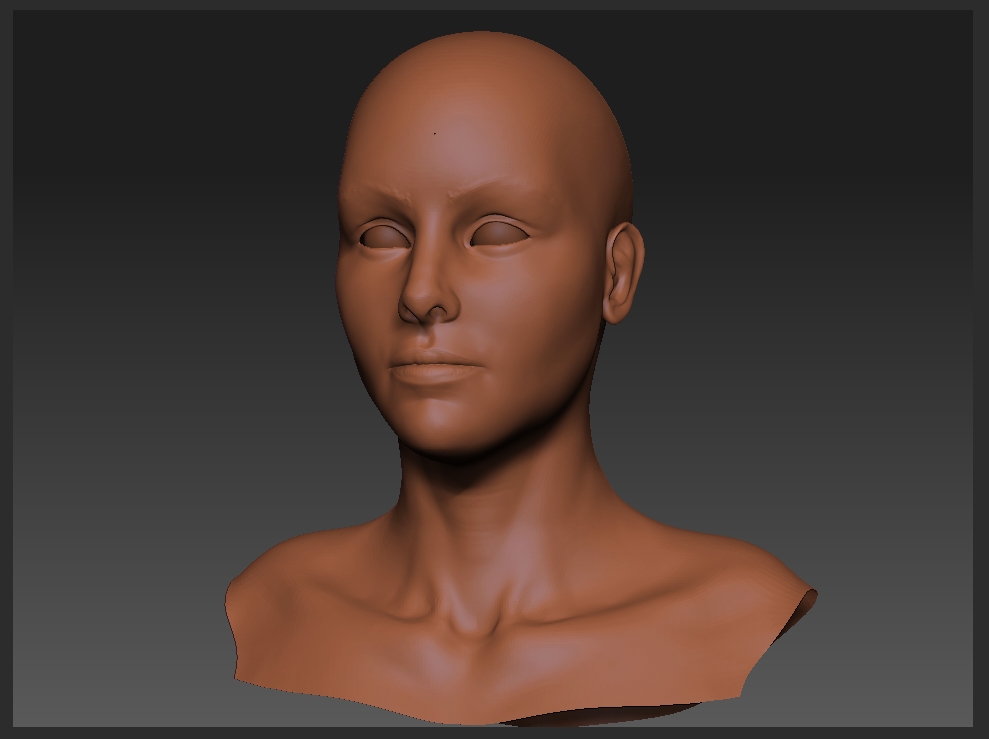Click the small dark dot on the forehead
Screen dimensions: 989x739
coord(435,134)
